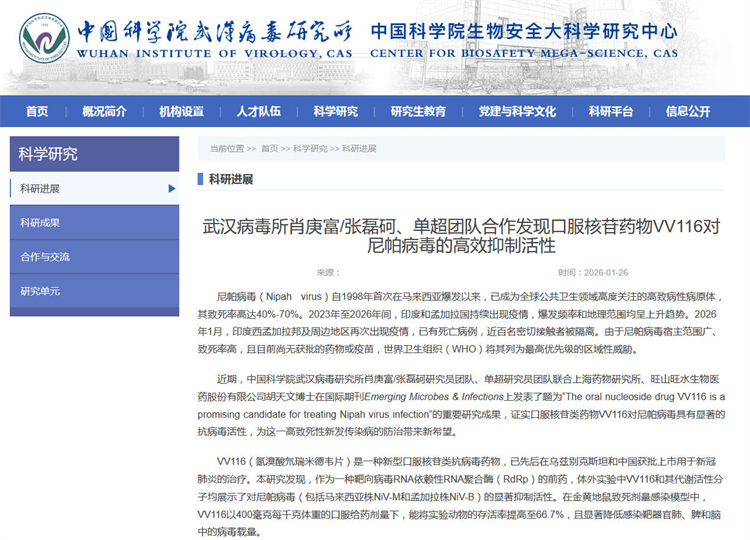Open the 首页 navigation menu item
The height and width of the screenshot is (540, 750).
(37, 111)
